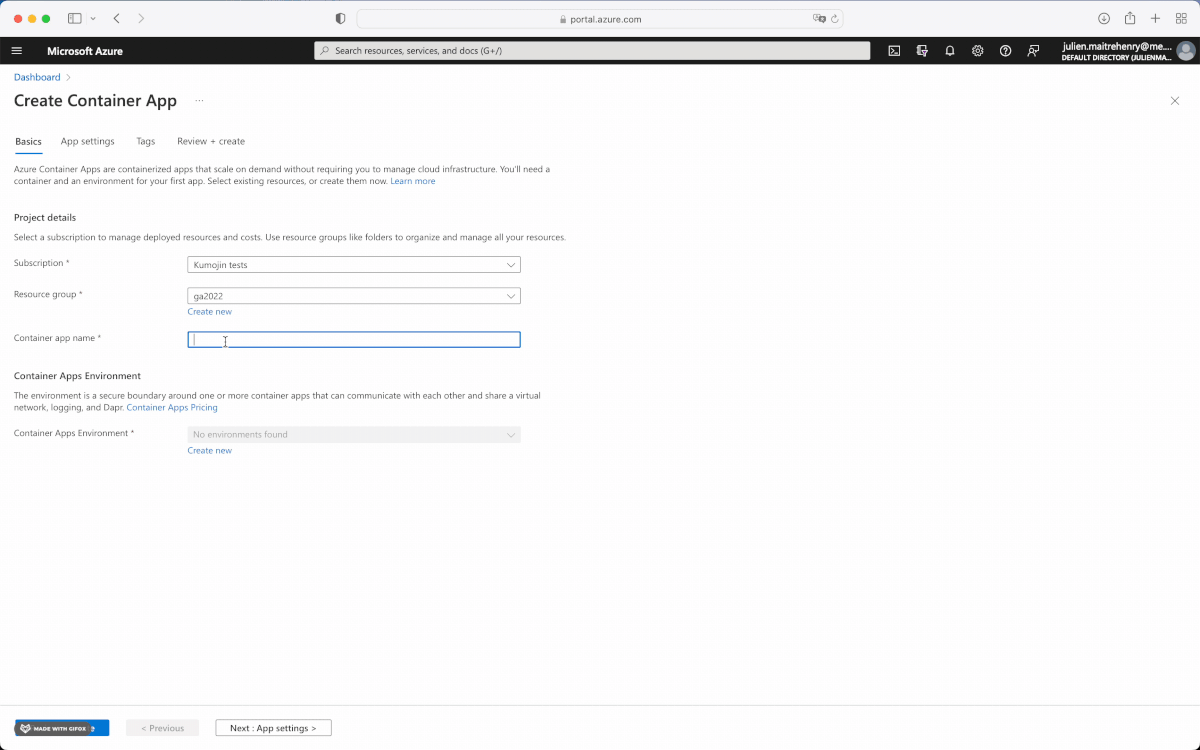Click the Dashboard breadcrumb

tap(37, 77)
